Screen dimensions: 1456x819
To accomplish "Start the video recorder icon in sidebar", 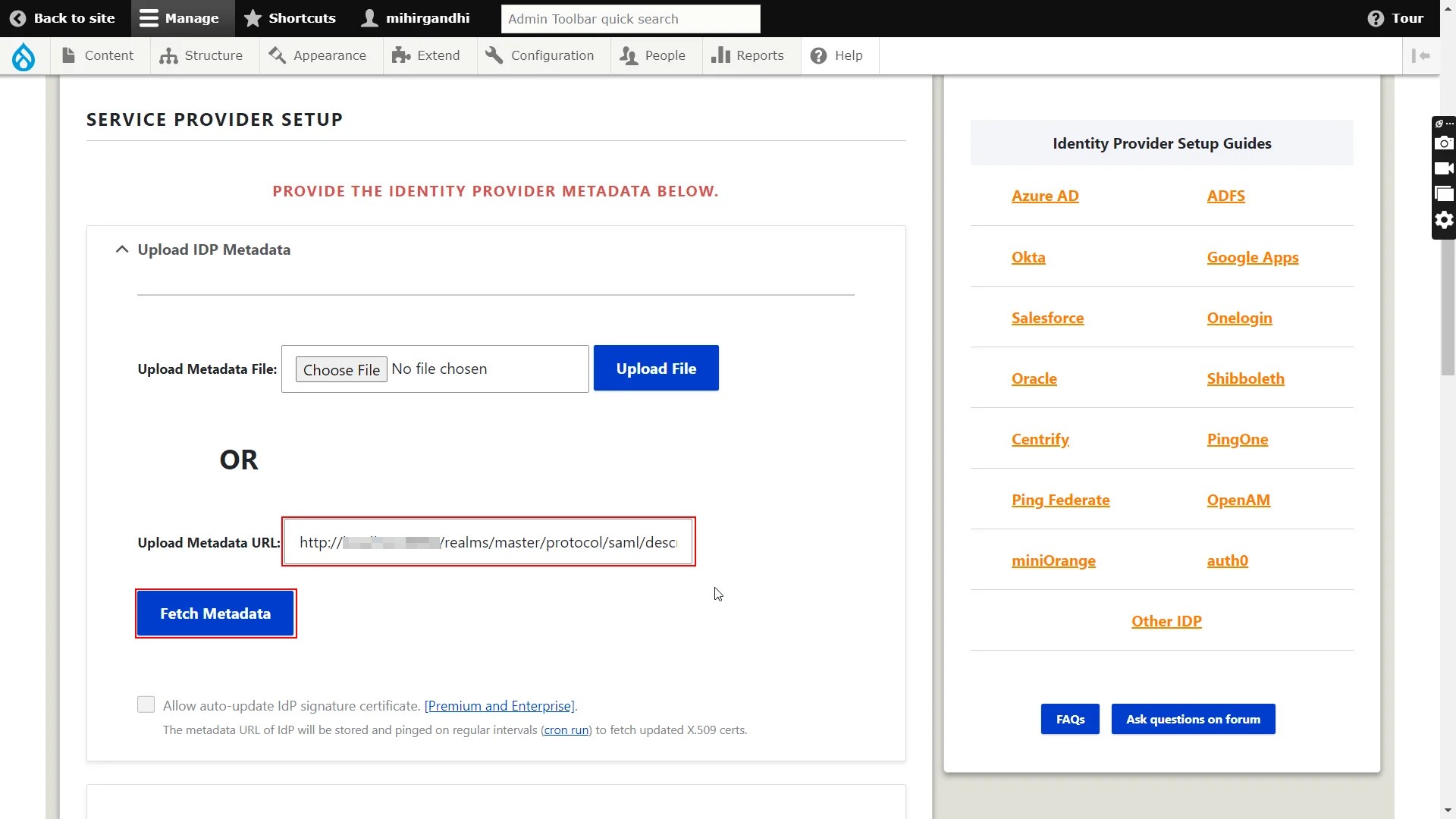I will [x=1445, y=168].
